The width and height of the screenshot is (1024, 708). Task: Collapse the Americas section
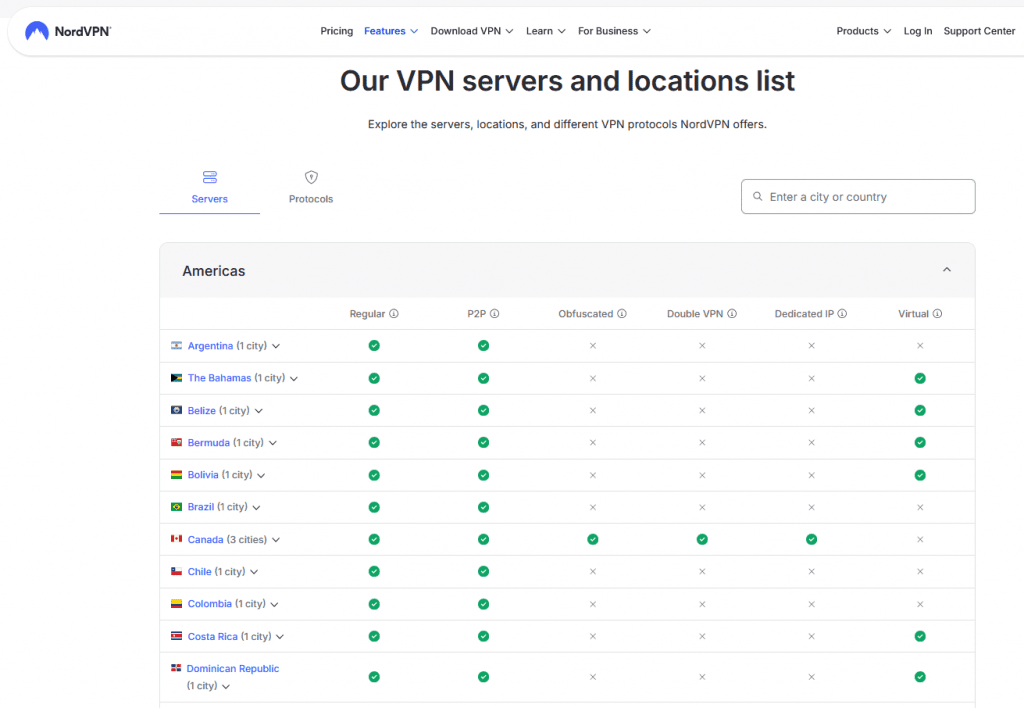pyautogui.click(x=946, y=270)
